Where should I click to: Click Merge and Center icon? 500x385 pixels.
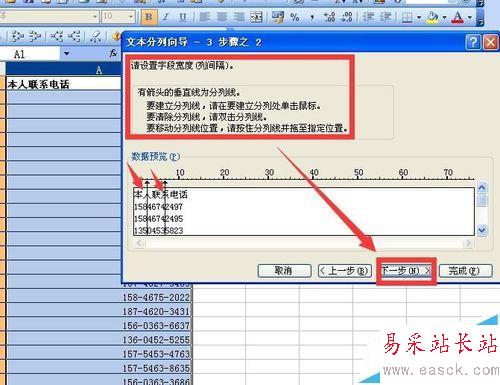256,17
